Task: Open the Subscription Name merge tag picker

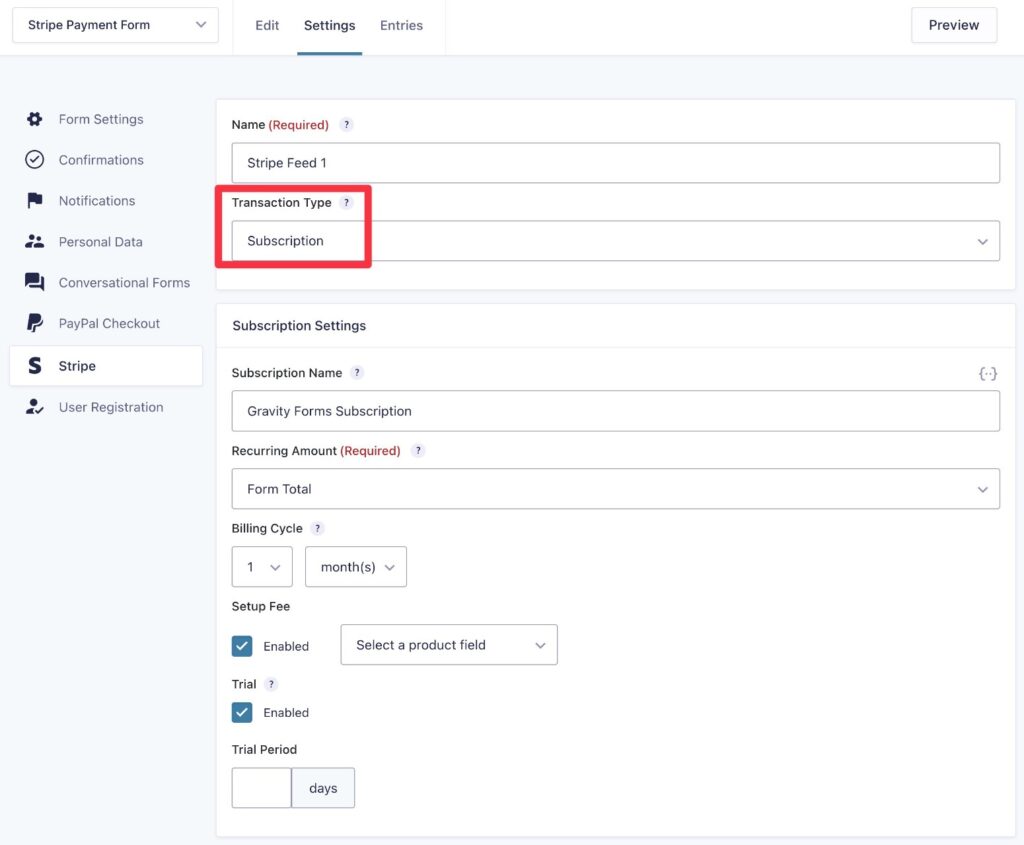Action: coord(988,373)
